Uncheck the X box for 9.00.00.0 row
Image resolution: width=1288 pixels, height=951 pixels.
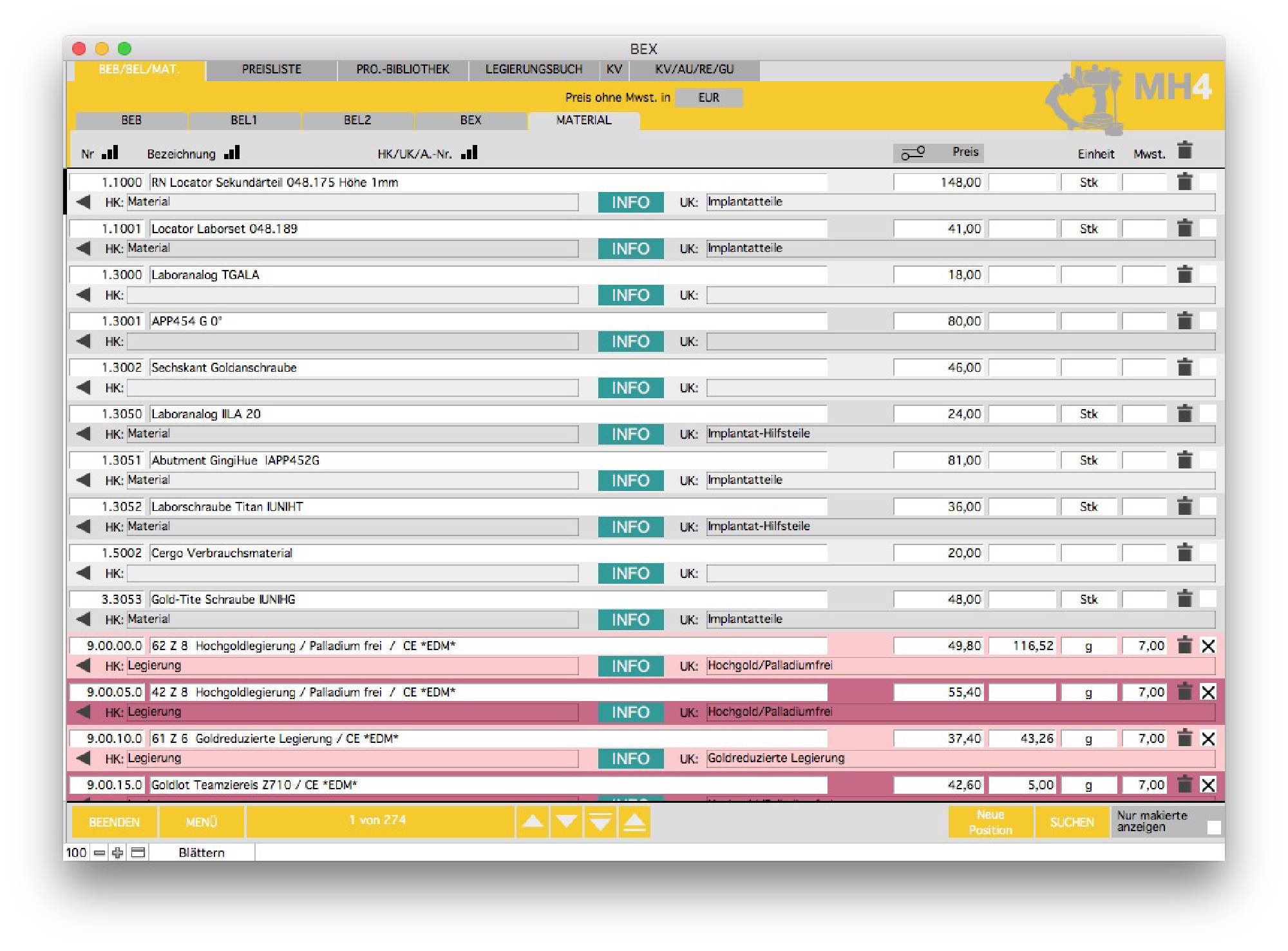[1208, 646]
